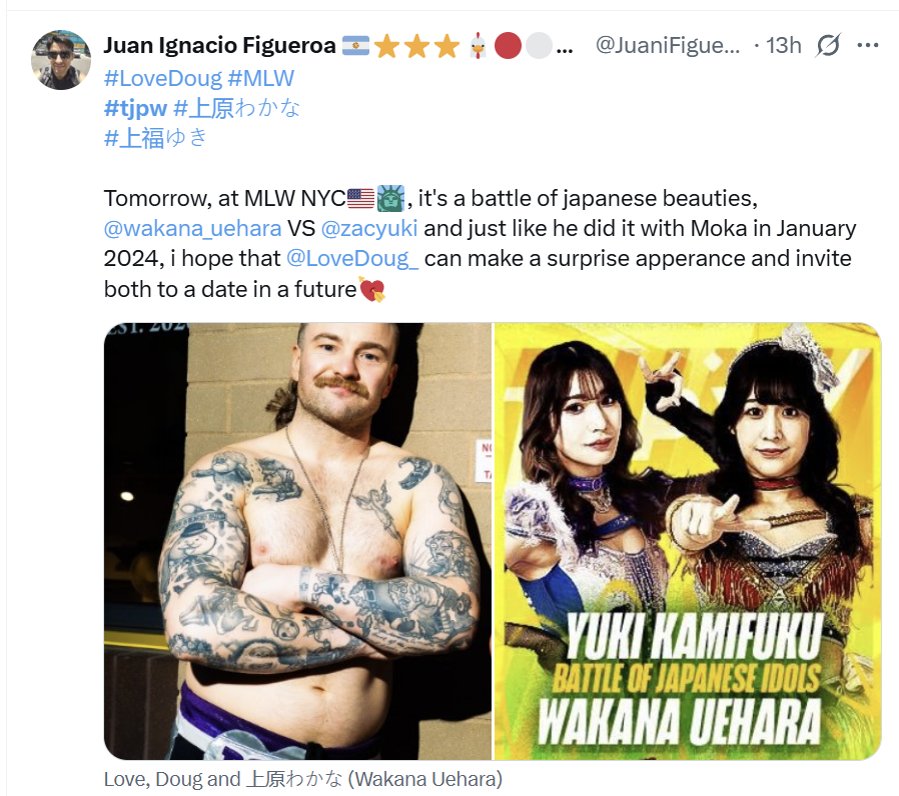Click the @JuaniFigue... username handle
Image resolution: width=899 pixels, height=796 pixels.
coord(668,45)
